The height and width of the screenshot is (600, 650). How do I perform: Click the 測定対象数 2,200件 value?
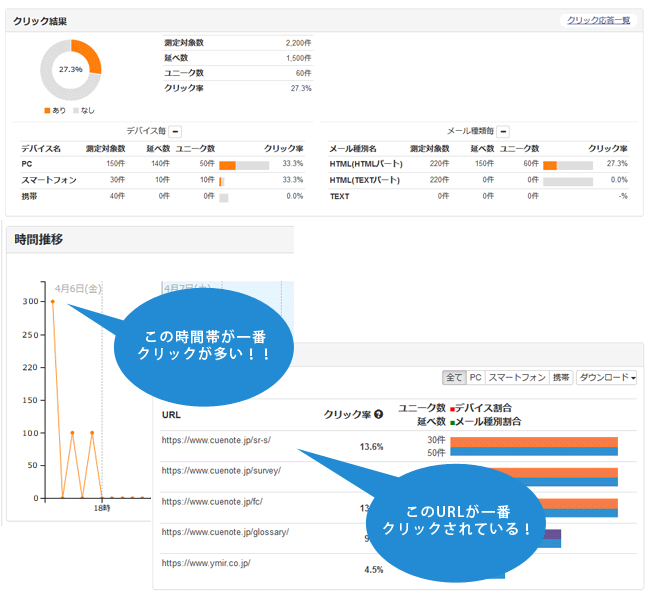pos(298,43)
